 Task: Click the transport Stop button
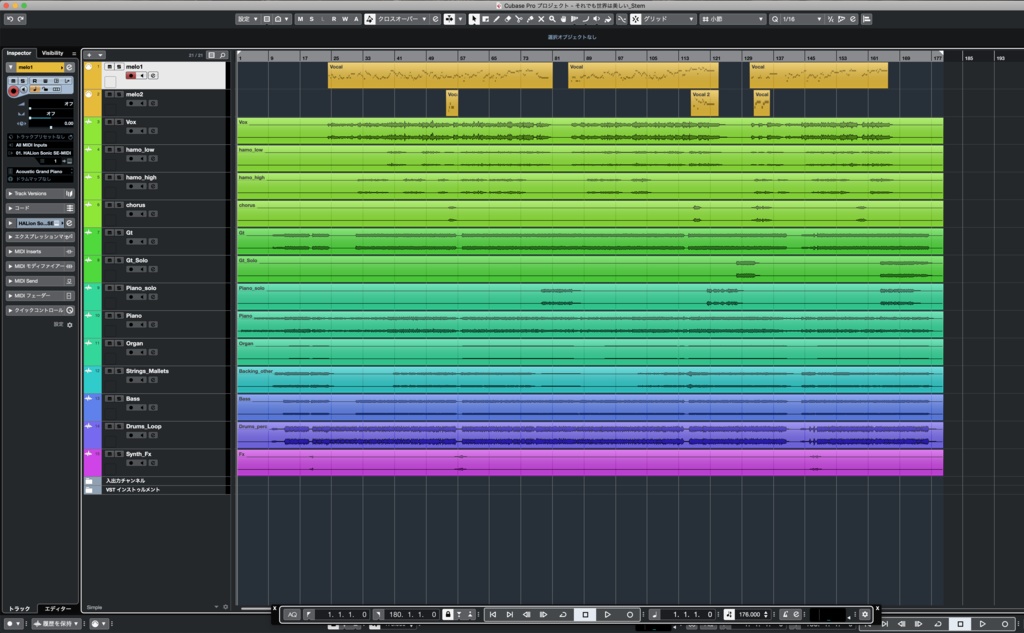585,614
